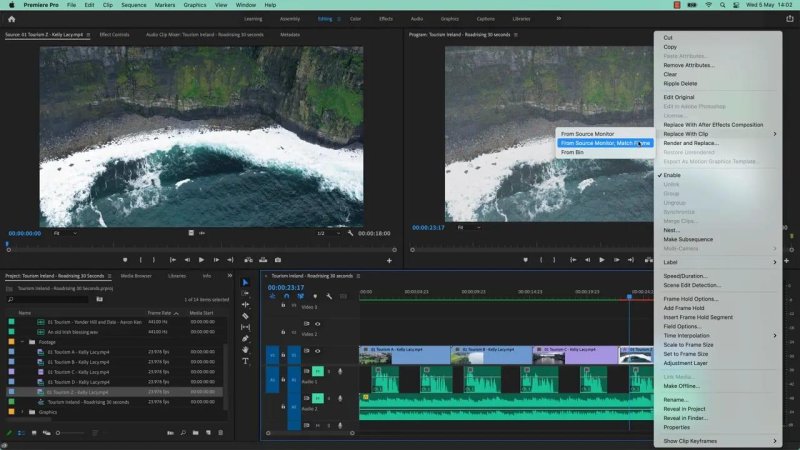The height and width of the screenshot is (450, 800).
Task: Toggle Mute on Audio 1 track
Action: (317, 371)
